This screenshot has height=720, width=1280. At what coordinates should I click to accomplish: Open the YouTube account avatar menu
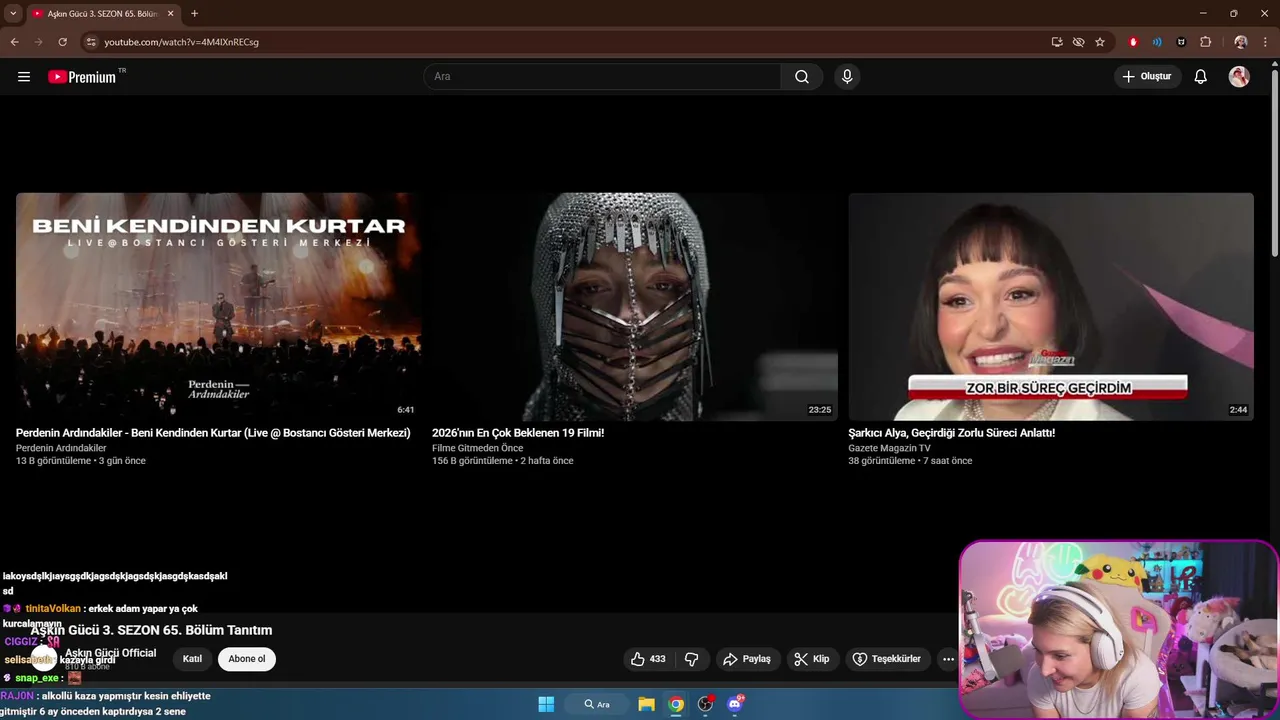pos(1239,77)
